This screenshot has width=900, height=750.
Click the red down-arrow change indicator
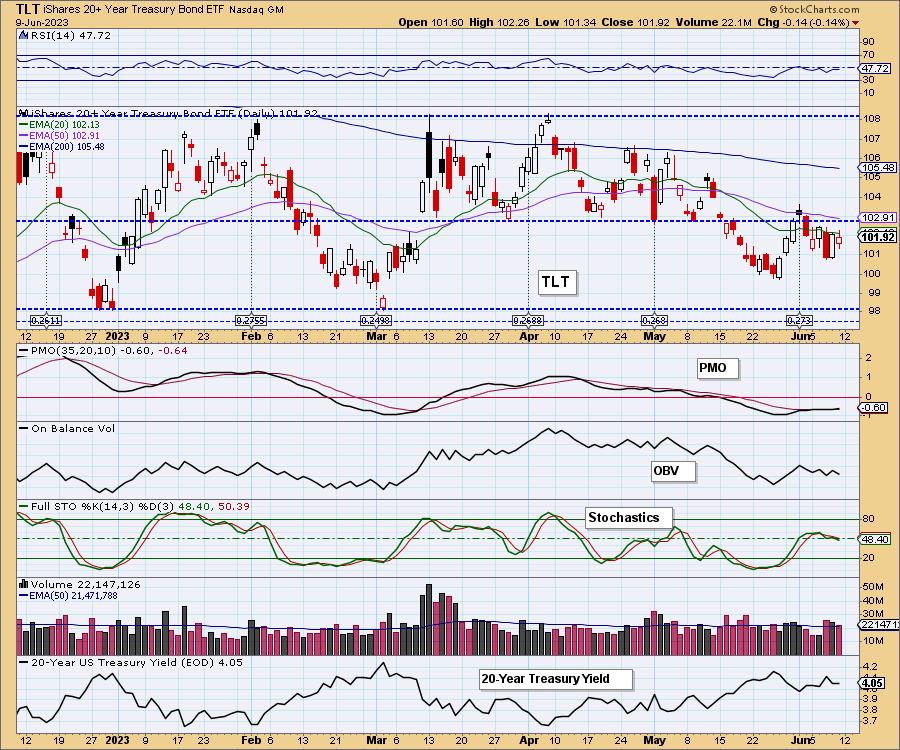pos(856,23)
